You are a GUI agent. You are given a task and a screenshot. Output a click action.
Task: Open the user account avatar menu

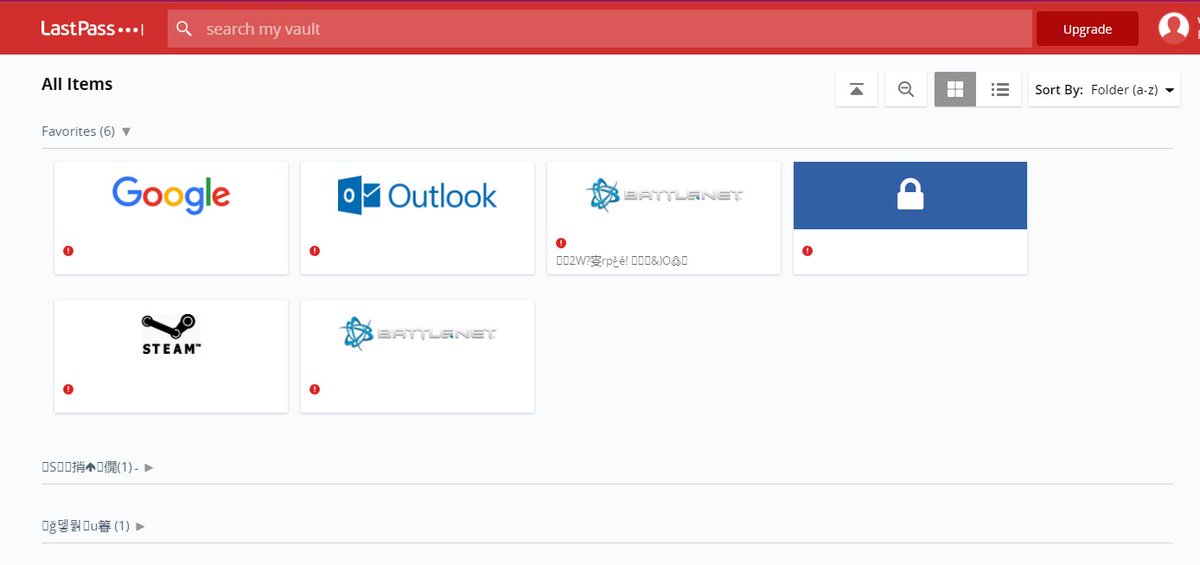tap(1173, 28)
